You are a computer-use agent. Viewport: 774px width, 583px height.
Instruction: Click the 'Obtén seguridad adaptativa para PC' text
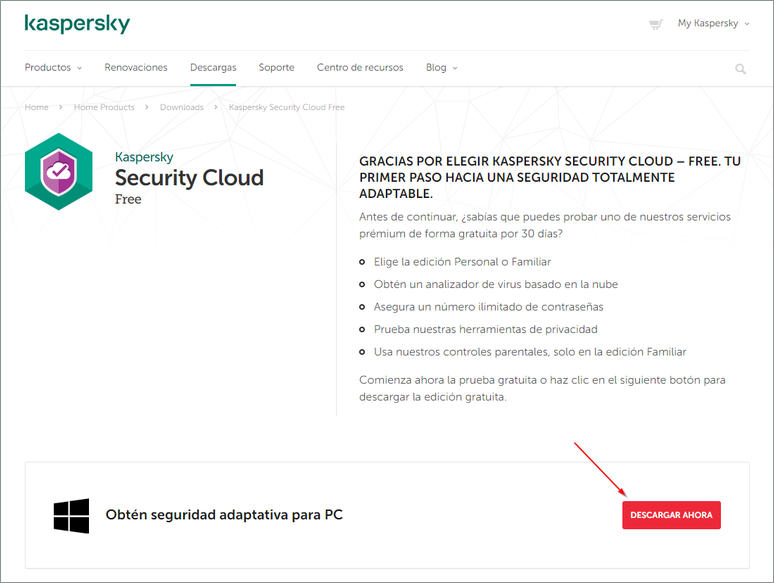pyautogui.click(x=224, y=515)
